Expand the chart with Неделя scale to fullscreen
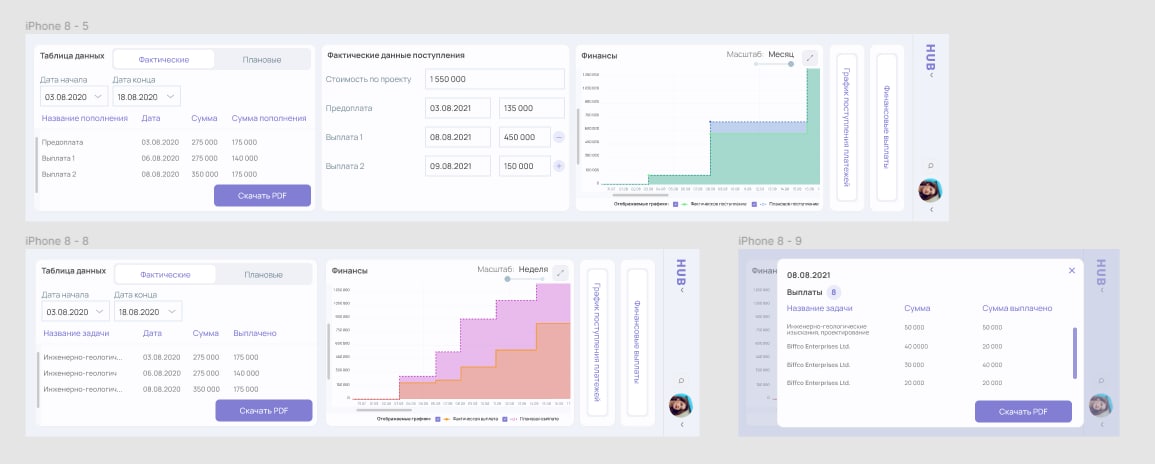The width and height of the screenshot is (1155, 464). [561, 273]
